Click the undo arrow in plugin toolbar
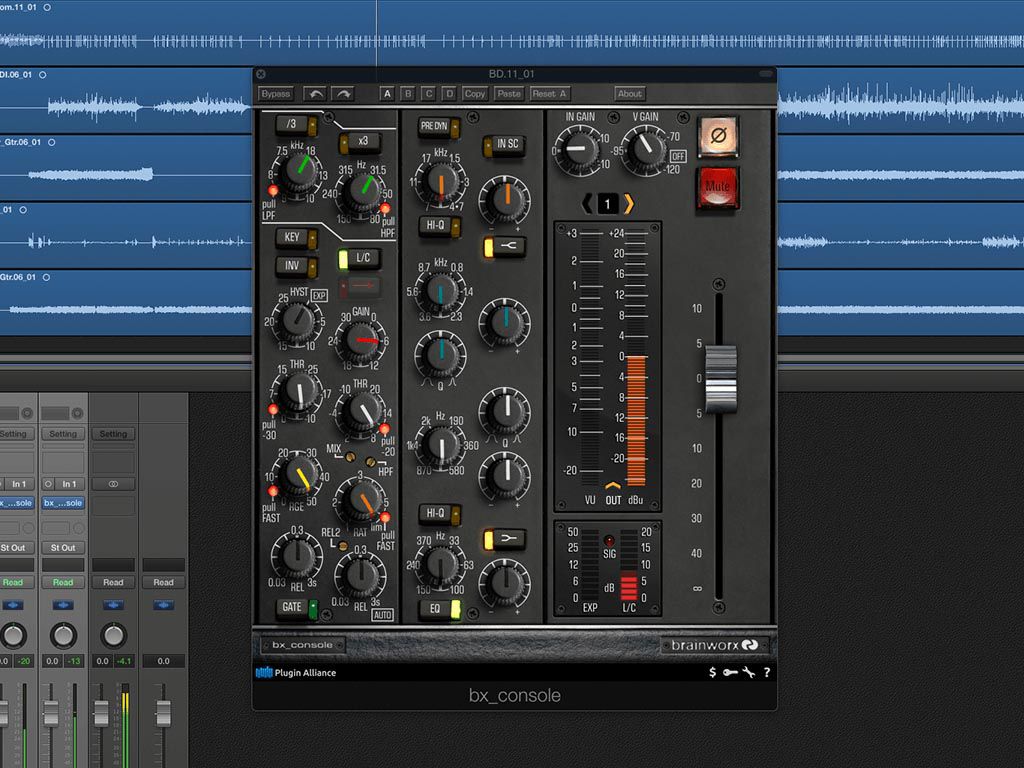The width and height of the screenshot is (1024, 768). (x=315, y=94)
